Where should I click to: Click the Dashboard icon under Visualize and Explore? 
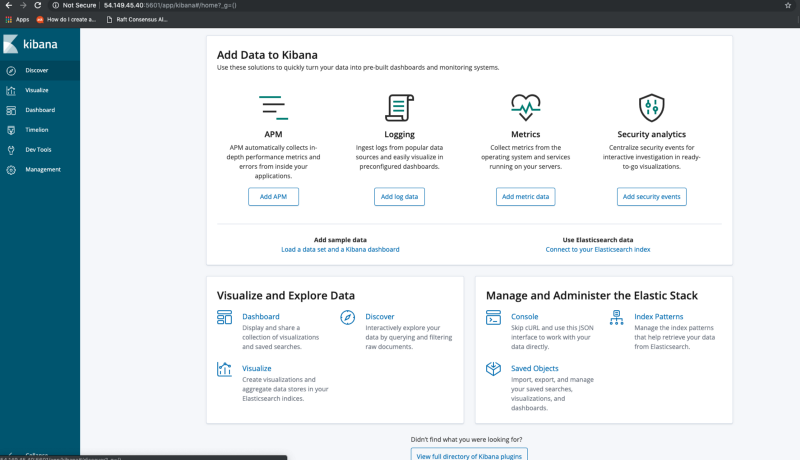point(224,317)
